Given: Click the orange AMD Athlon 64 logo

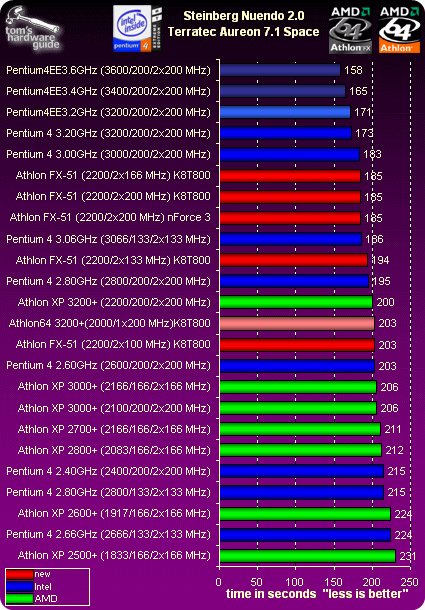Looking at the screenshot, I should 399,30.
